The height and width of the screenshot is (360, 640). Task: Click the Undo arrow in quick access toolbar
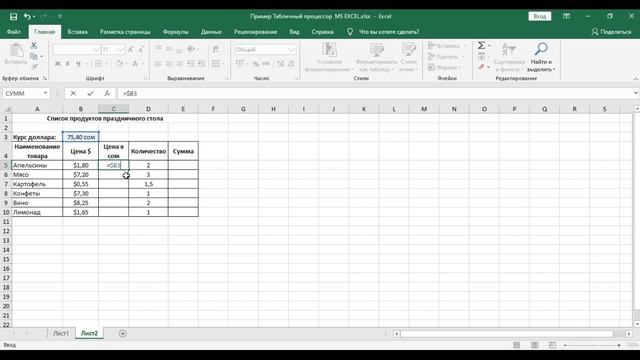pos(27,16)
